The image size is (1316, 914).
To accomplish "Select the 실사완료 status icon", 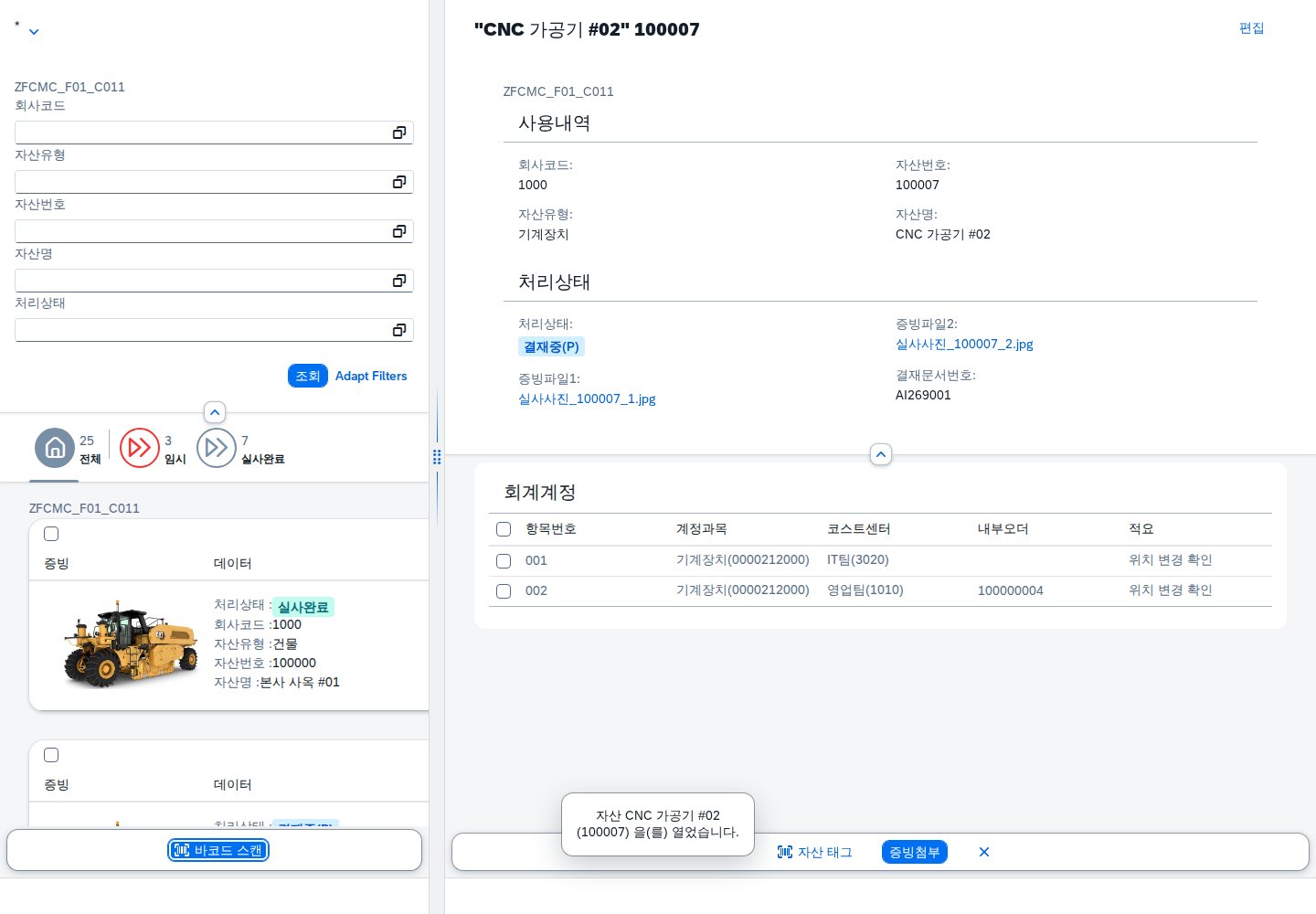I will pos(217,448).
